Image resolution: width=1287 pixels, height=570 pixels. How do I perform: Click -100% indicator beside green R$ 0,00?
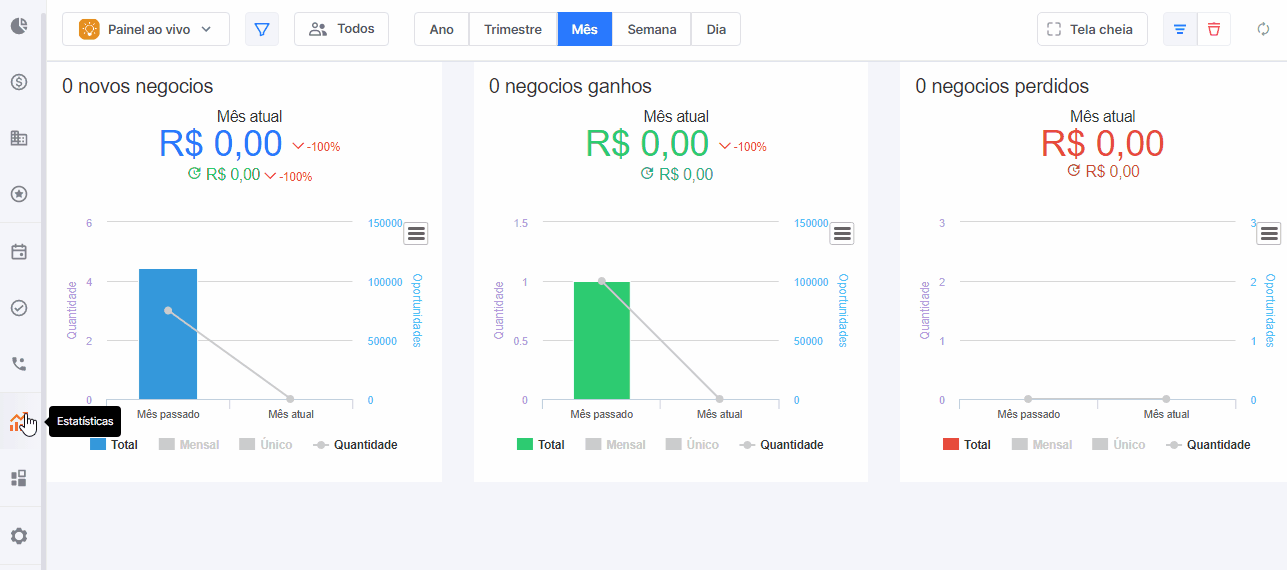point(743,147)
